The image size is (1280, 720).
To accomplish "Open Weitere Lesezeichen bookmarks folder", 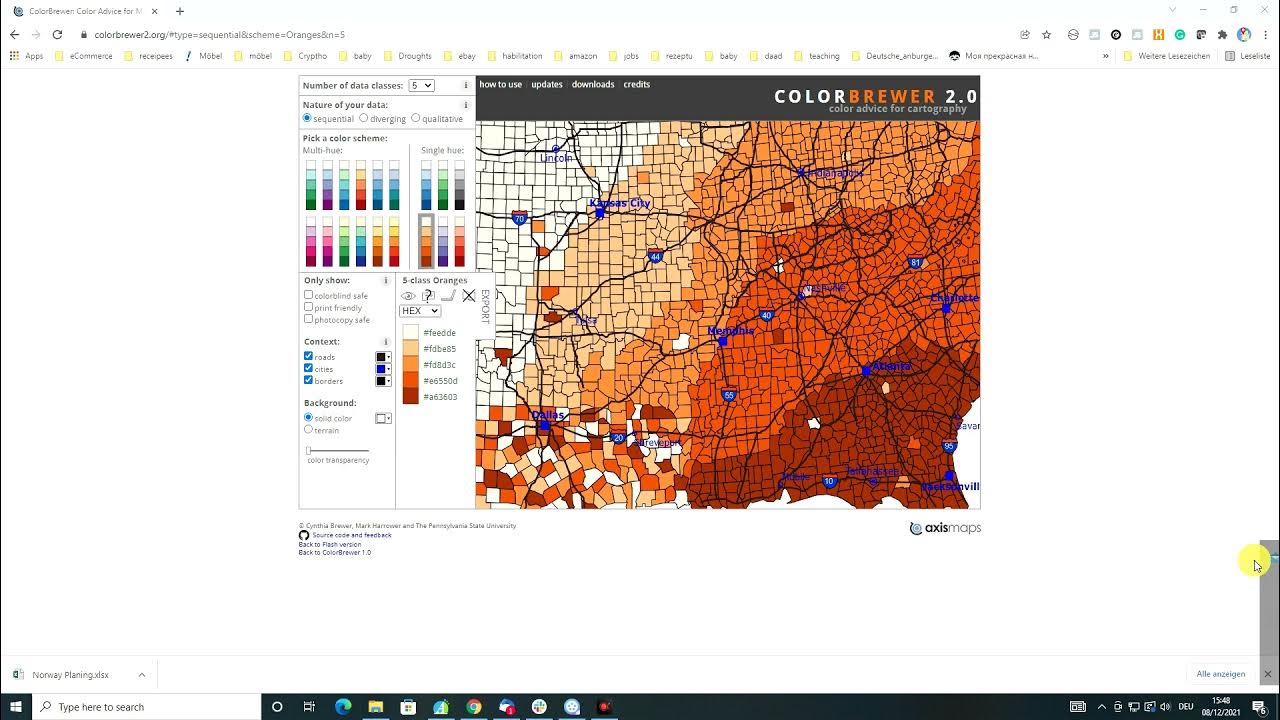I will [x=1166, y=56].
